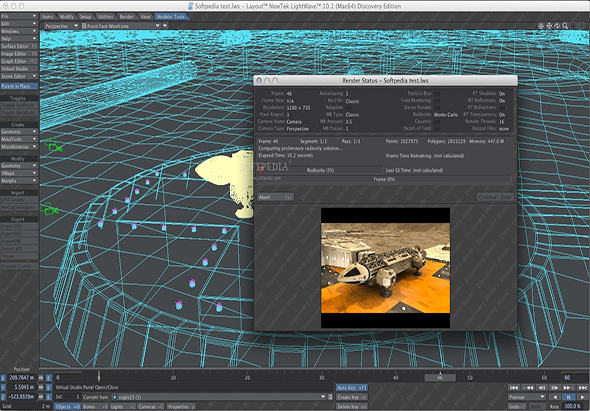Click the envelope E button for X
Viewport: 590px width, 411px height.
tap(49, 378)
